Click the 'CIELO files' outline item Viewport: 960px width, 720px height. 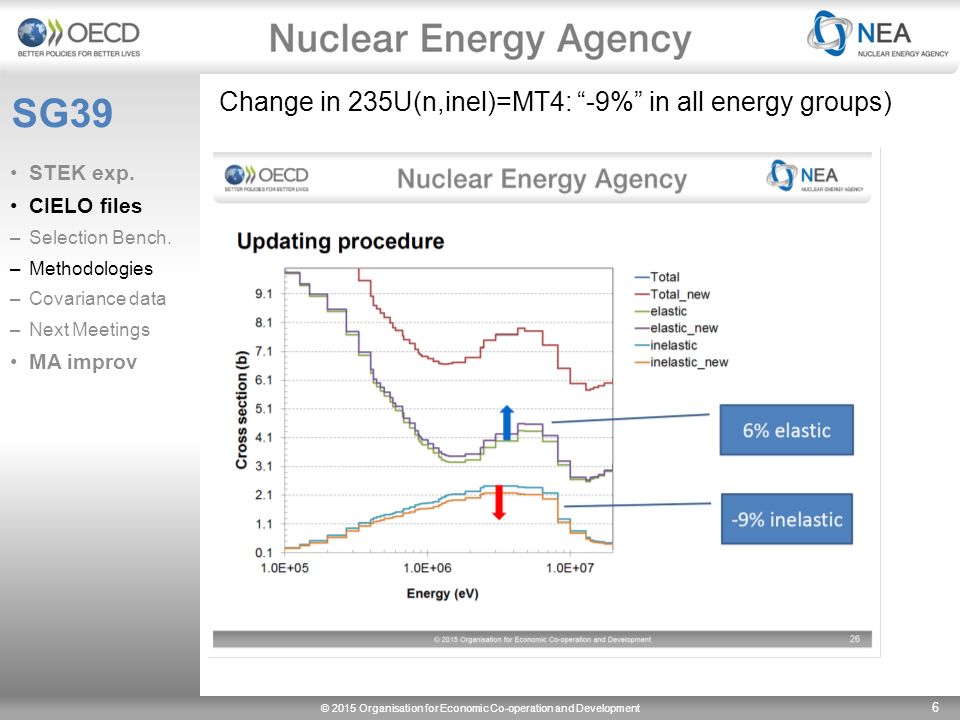85,206
